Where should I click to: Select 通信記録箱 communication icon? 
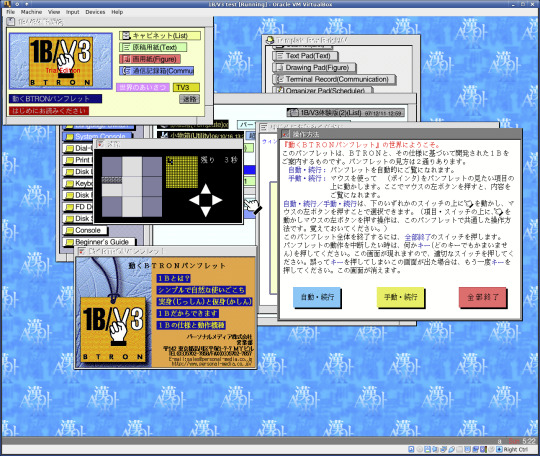click(157, 71)
